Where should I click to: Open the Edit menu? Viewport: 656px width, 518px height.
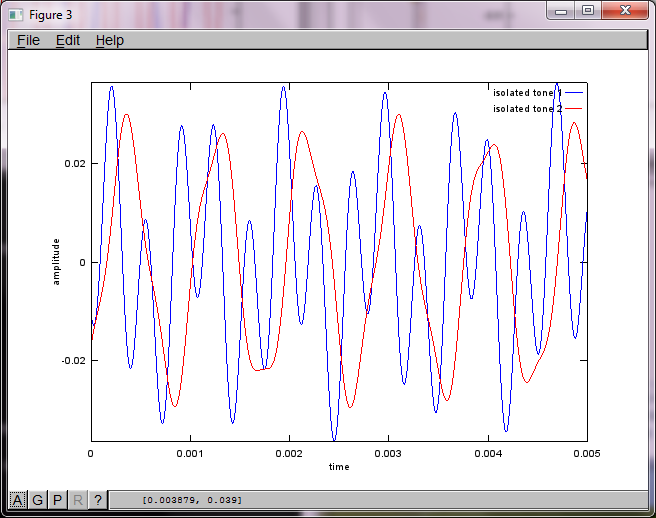pos(68,41)
